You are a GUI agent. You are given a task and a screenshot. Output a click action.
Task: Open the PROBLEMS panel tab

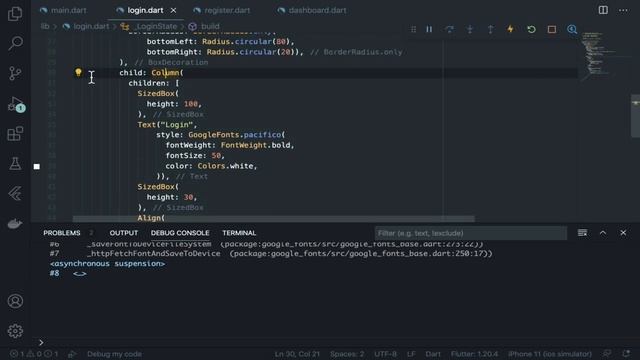click(x=62, y=233)
